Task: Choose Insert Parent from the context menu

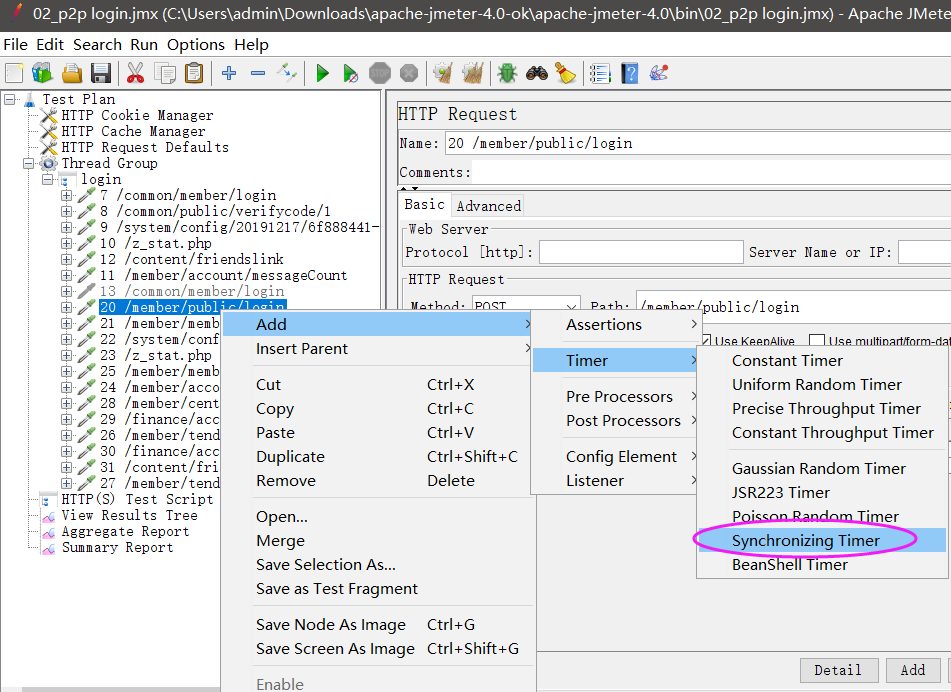Action: click(x=378, y=349)
